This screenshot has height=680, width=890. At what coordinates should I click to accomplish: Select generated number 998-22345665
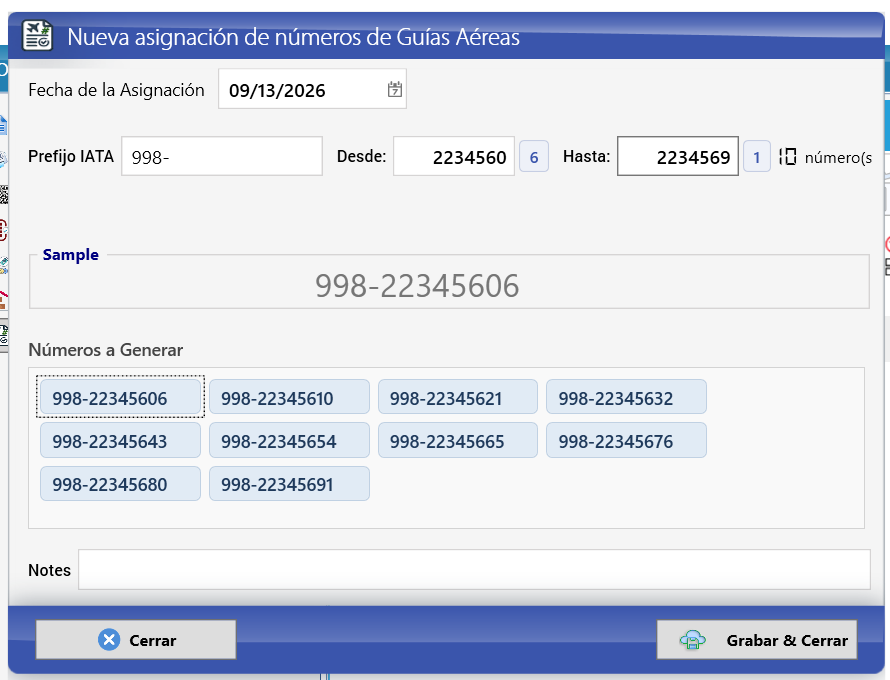pos(458,440)
